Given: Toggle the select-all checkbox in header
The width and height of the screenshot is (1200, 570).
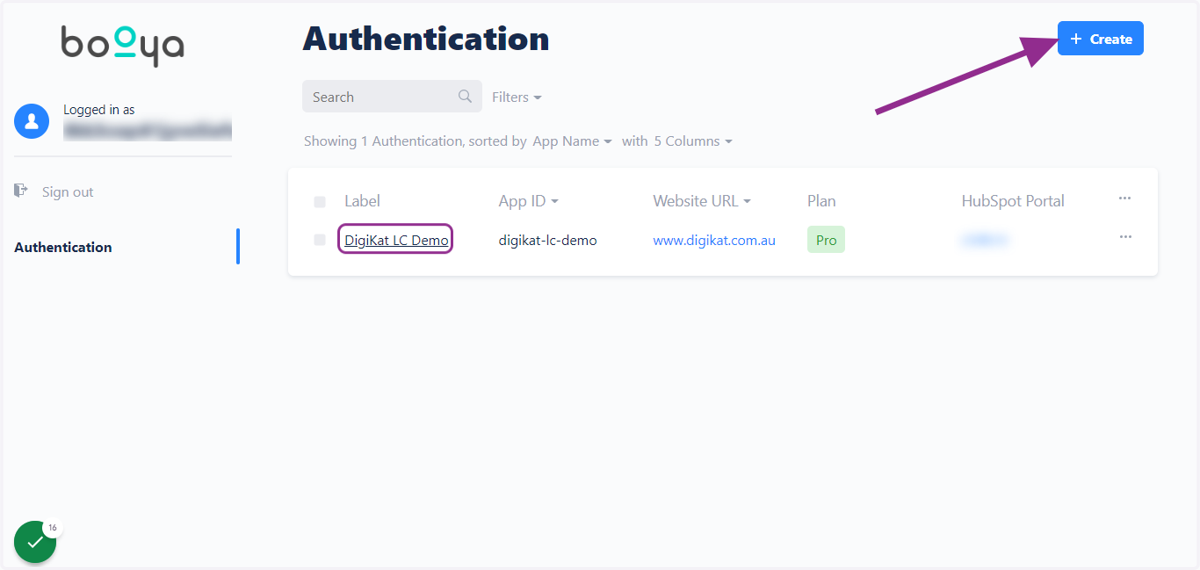Looking at the screenshot, I should [320, 202].
